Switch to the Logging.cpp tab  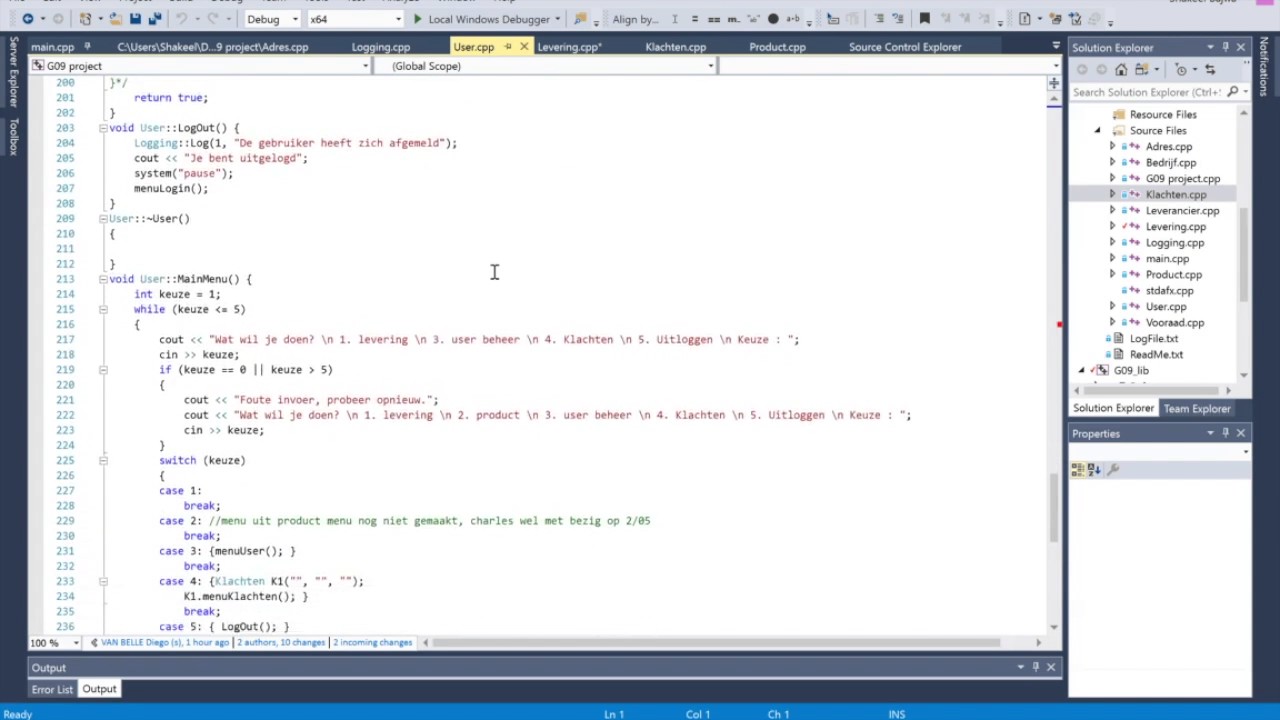380,47
